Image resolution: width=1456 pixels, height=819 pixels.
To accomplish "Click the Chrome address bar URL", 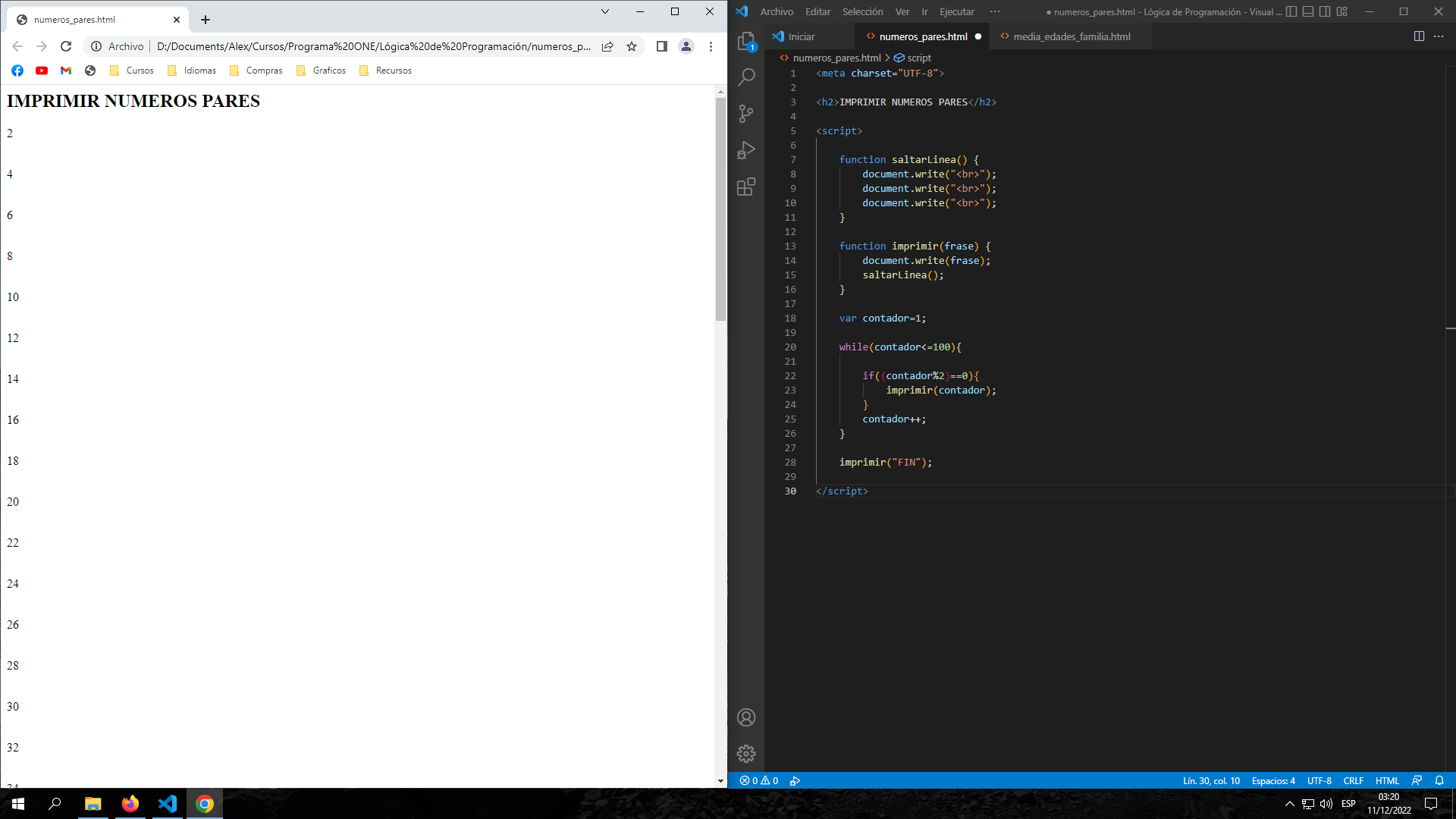I will click(x=373, y=46).
